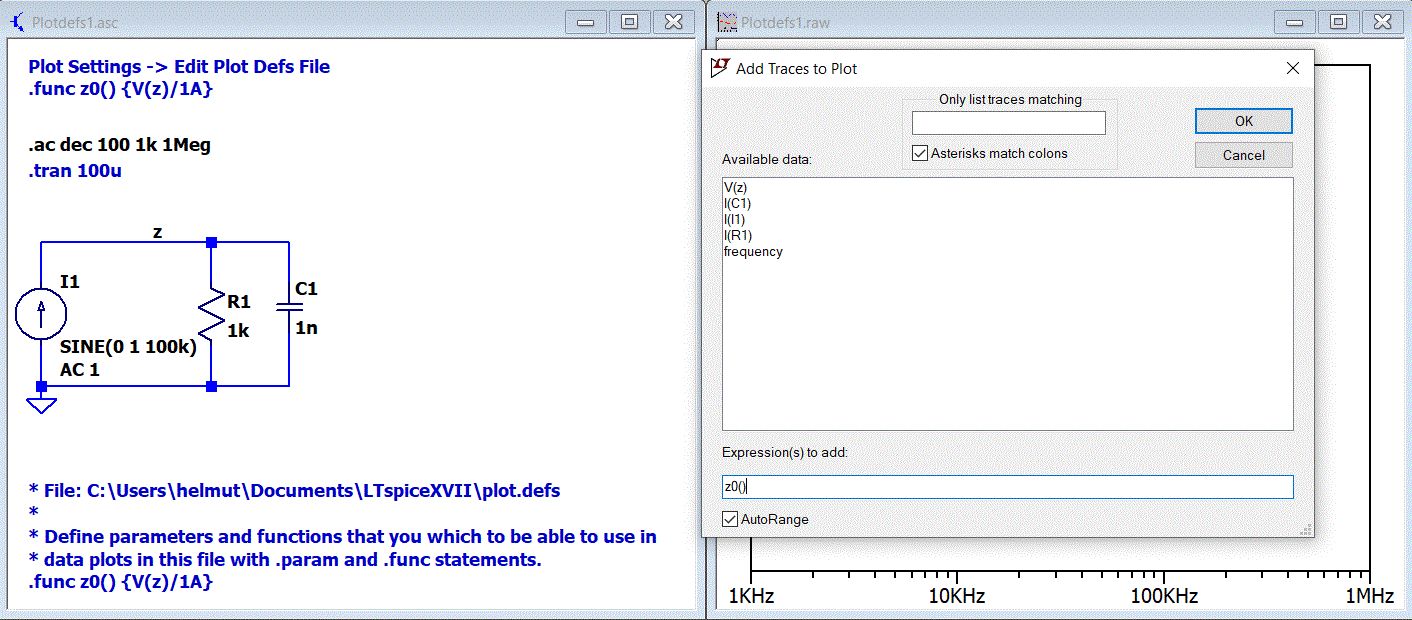
Task: Close the Add Traces to Plot dialog
Action: 1293,68
